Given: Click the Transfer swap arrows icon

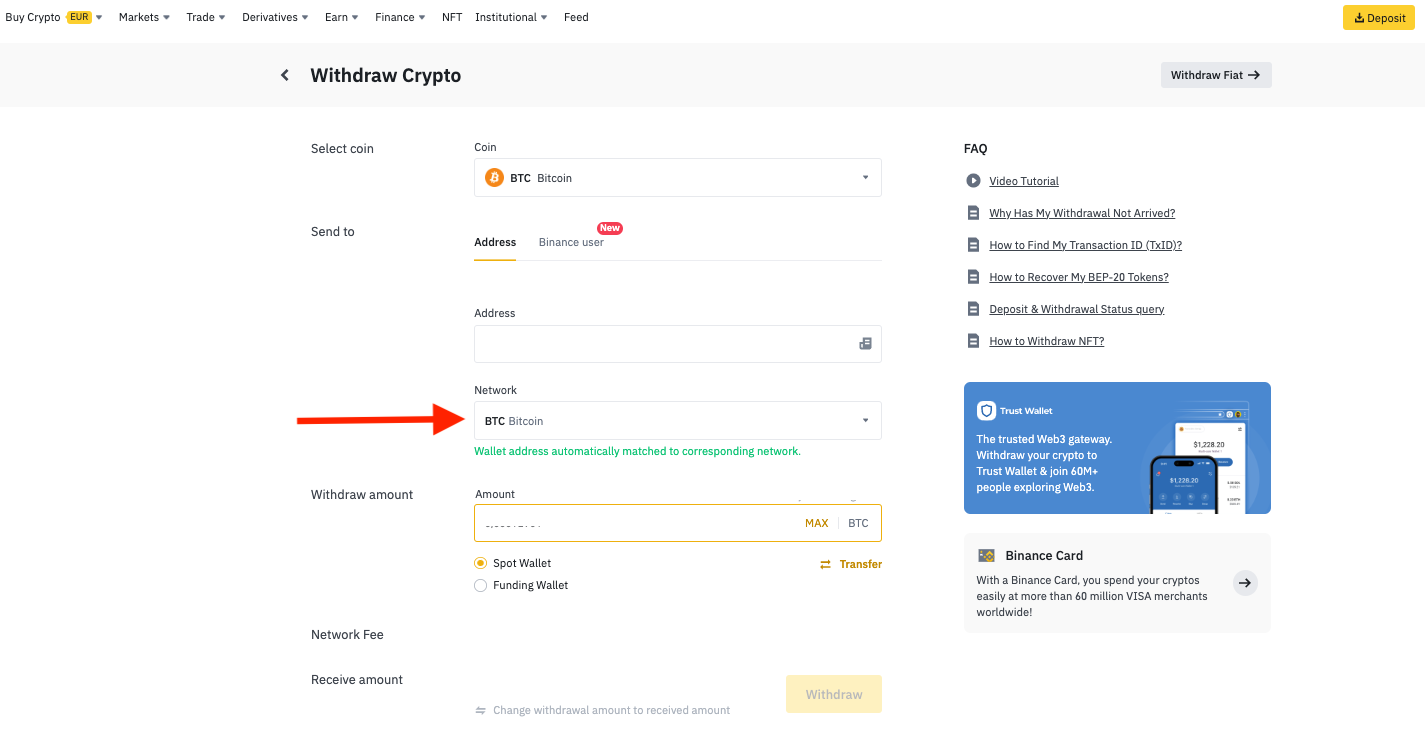Looking at the screenshot, I should (825, 564).
